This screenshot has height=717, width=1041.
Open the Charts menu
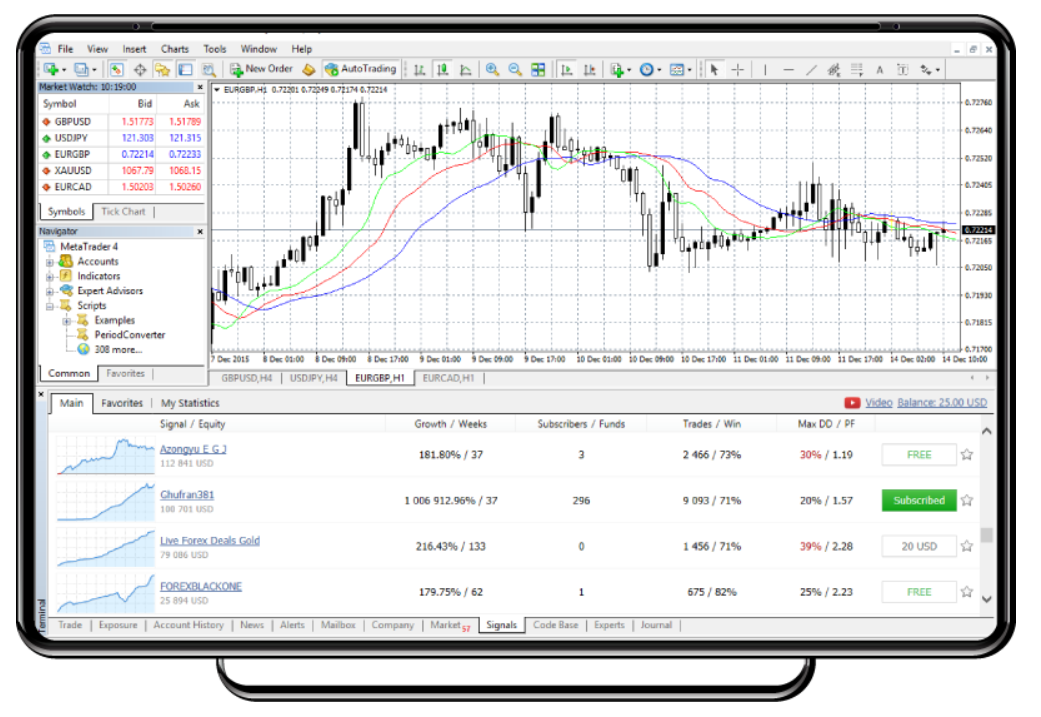[175, 49]
